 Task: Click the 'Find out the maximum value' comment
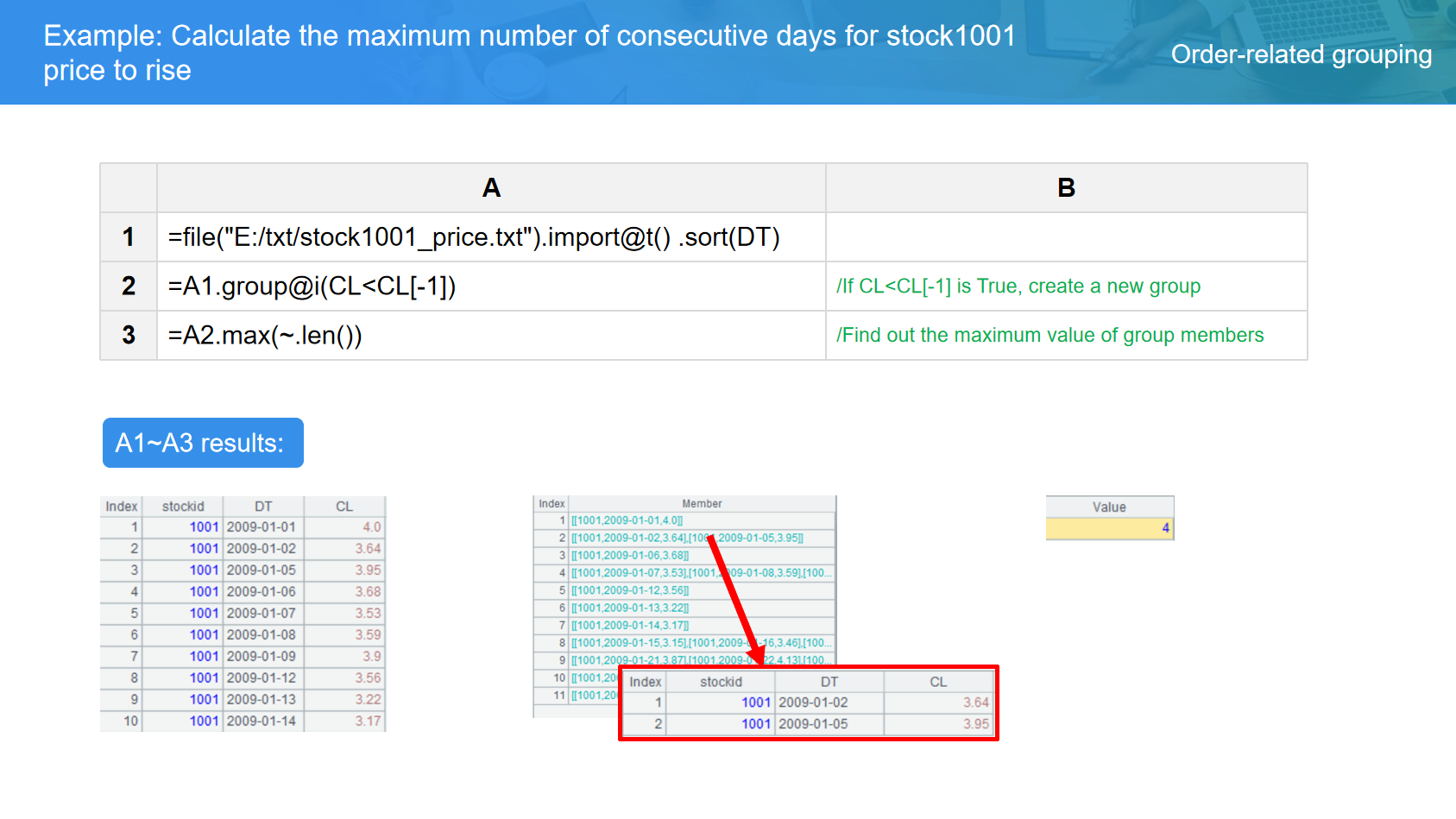click(x=1049, y=336)
